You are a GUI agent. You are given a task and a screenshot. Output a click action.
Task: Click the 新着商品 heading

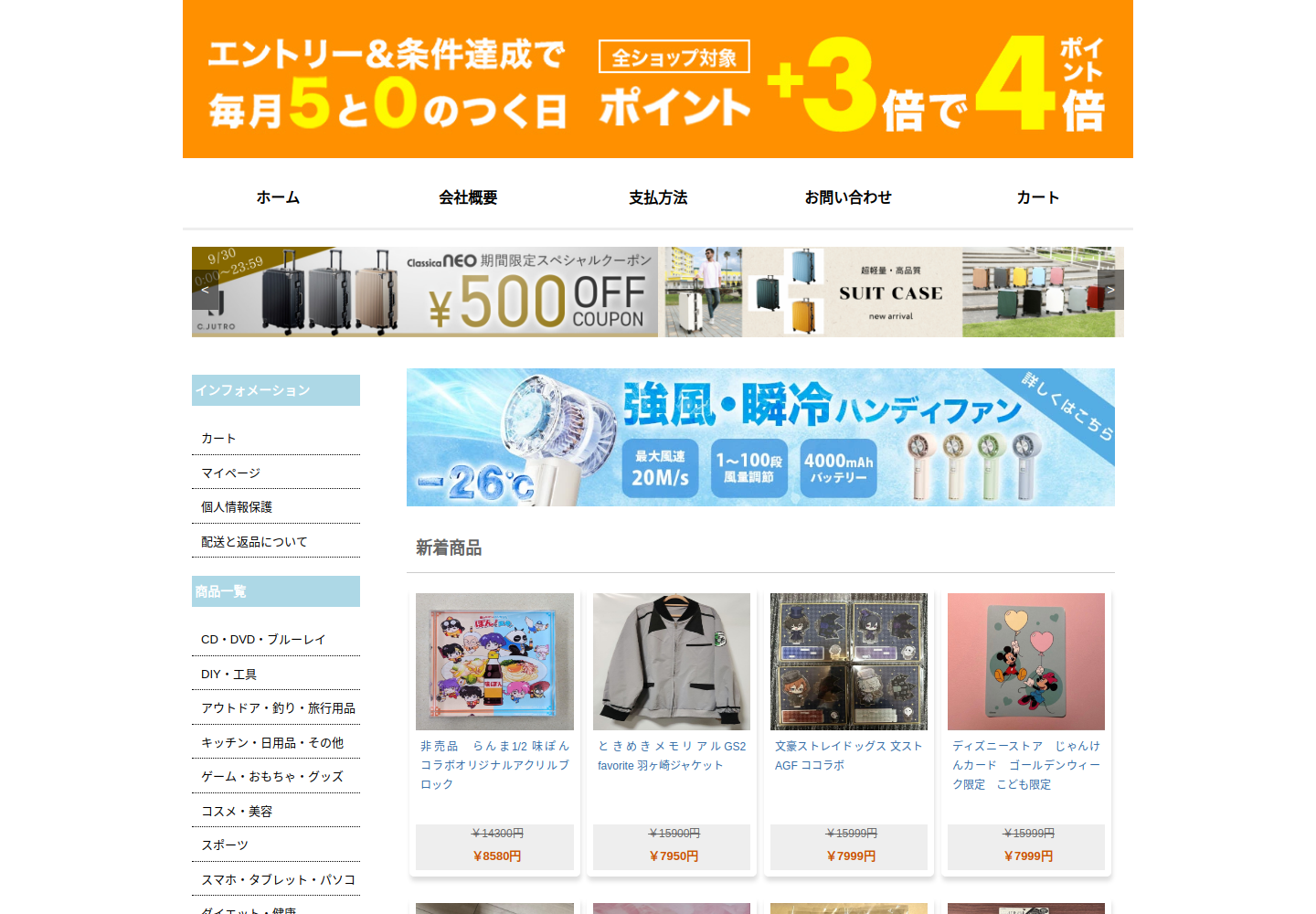pyautogui.click(x=449, y=547)
